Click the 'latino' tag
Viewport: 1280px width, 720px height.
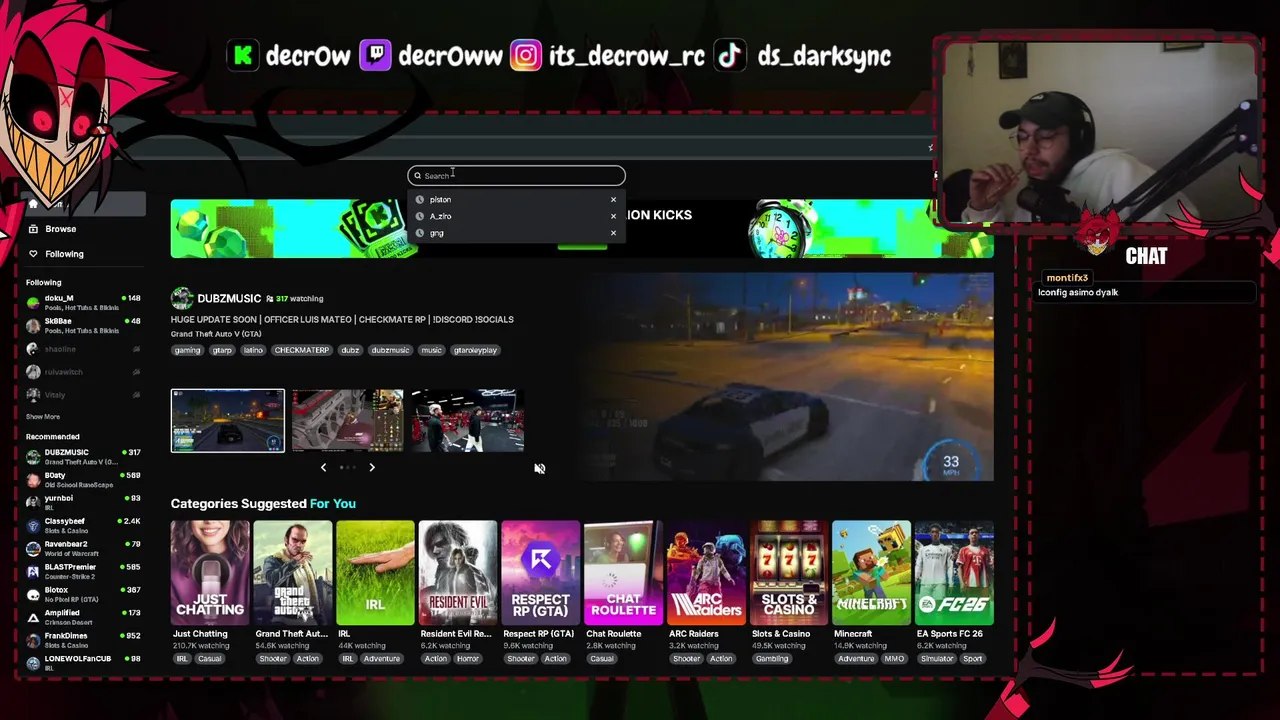[x=253, y=350]
